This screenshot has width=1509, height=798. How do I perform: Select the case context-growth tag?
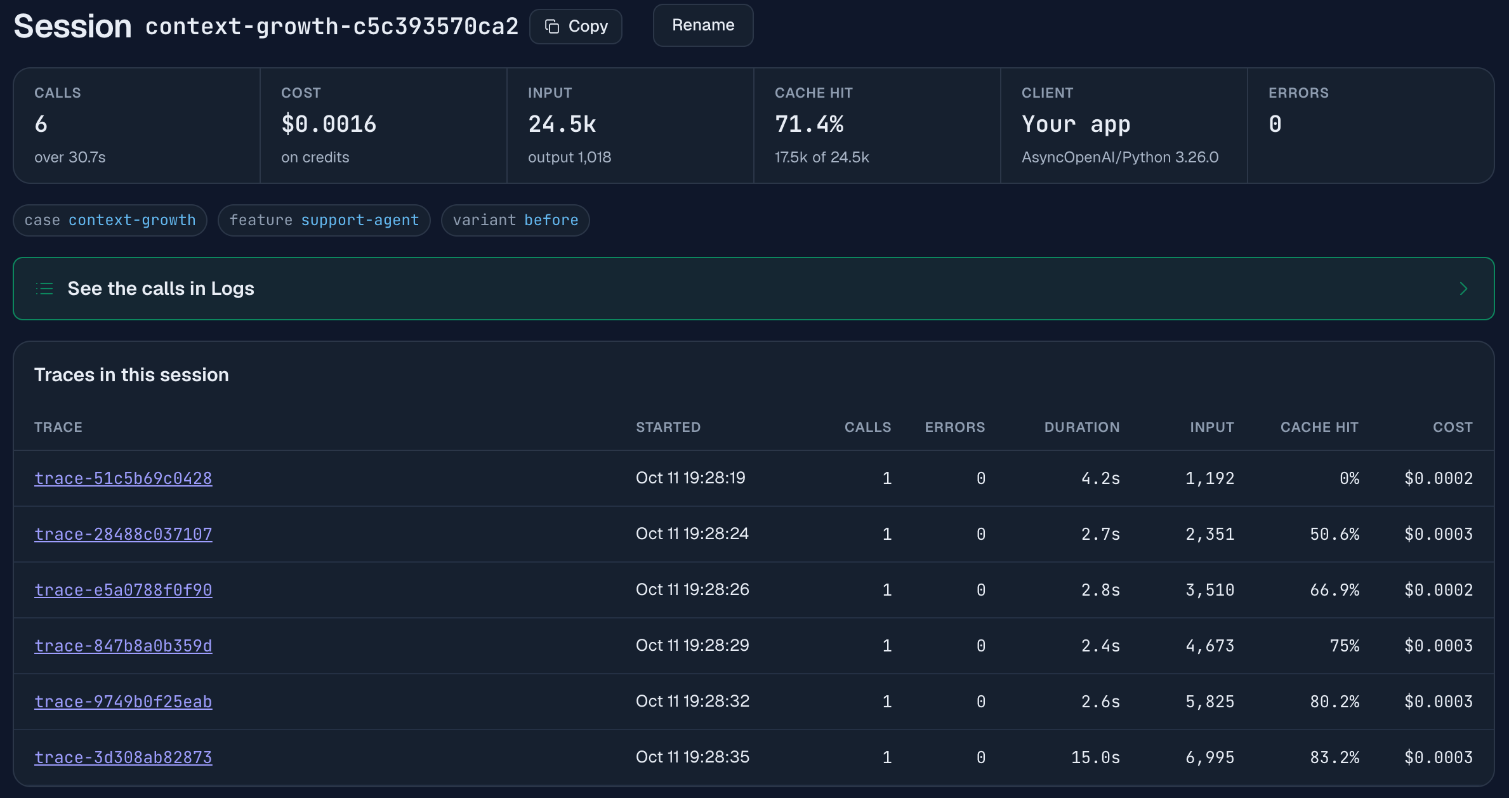point(110,220)
